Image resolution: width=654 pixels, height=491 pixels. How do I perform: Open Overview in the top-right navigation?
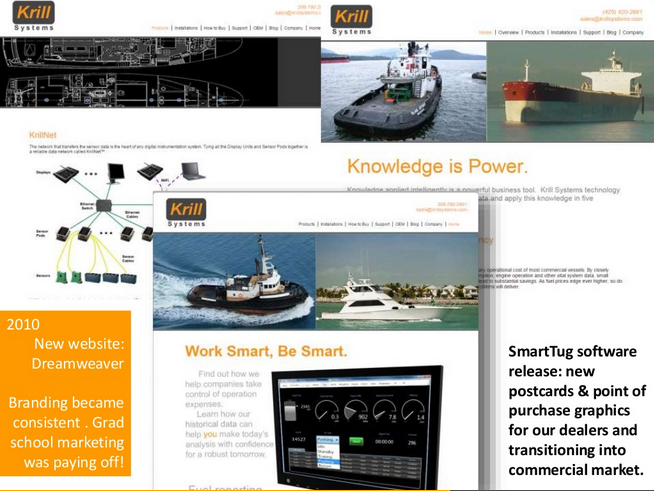(510, 32)
